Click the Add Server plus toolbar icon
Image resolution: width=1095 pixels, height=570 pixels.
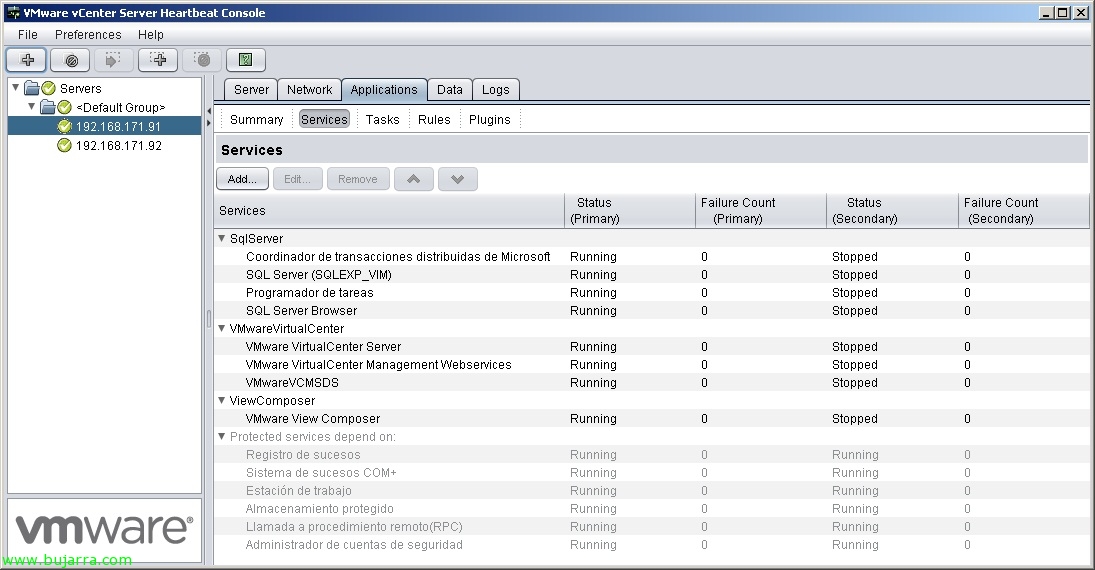pyautogui.click(x=27, y=60)
